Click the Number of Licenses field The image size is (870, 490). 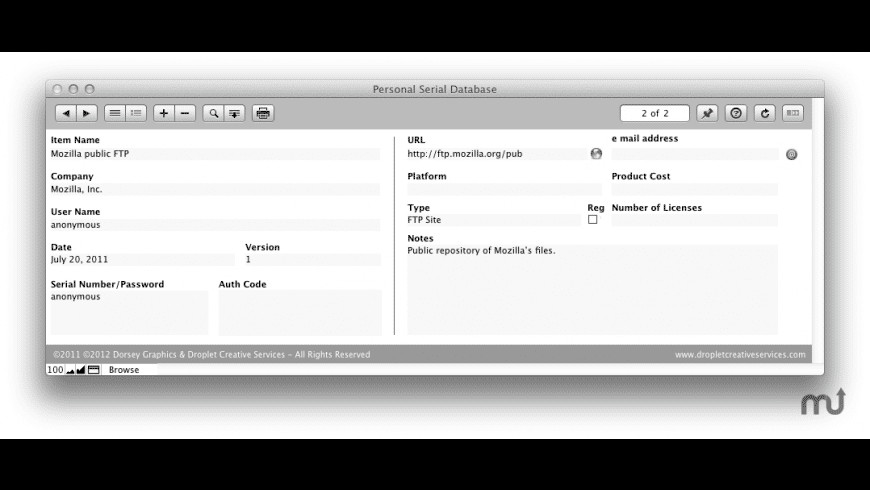click(695, 220)
